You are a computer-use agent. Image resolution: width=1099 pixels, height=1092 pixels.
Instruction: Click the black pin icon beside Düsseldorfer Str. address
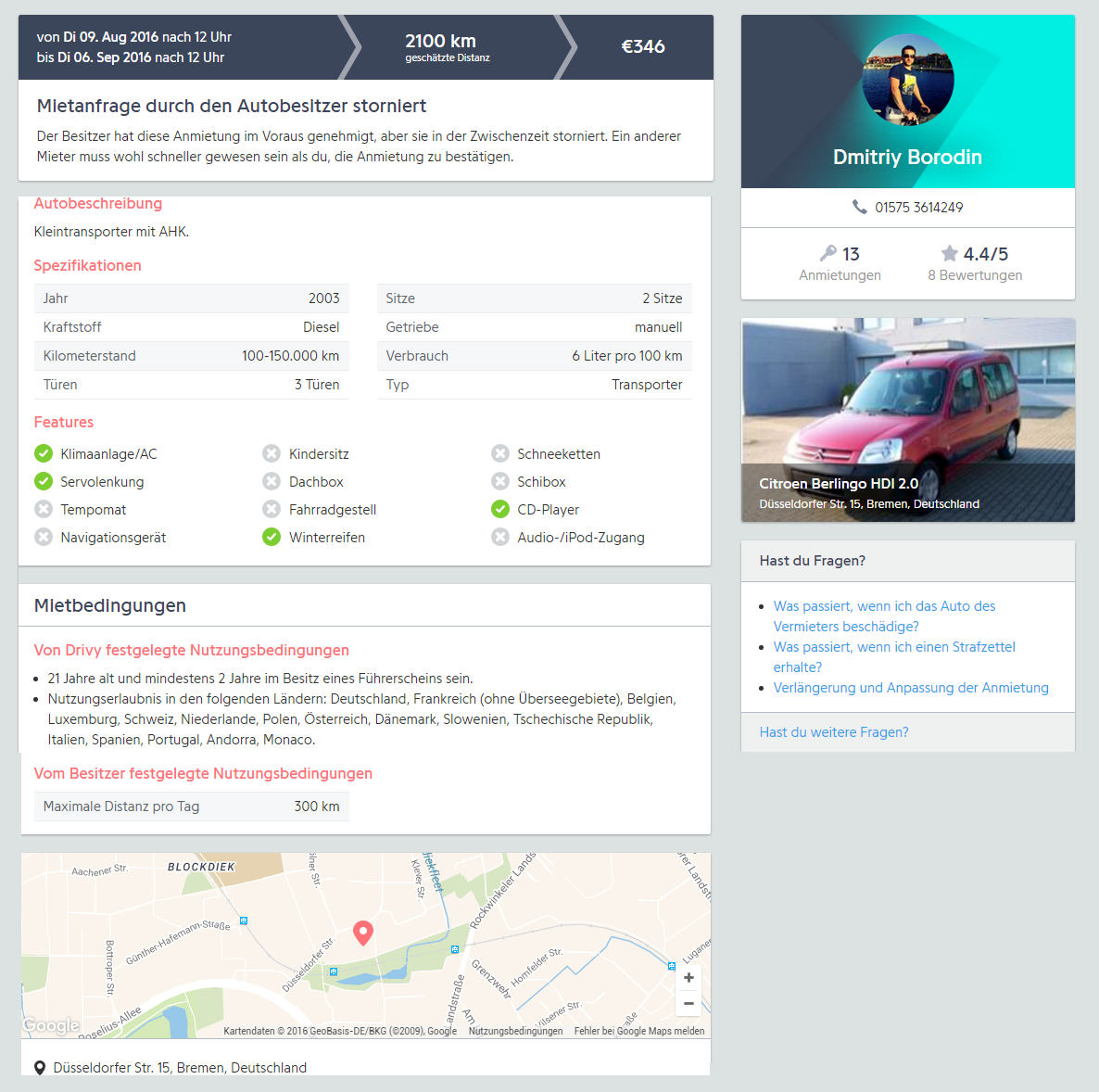pos(40,1068)
